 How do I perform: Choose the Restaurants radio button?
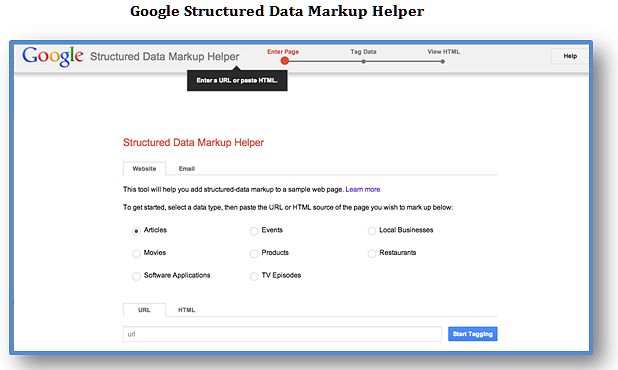pyautogui.click(x=372, y=253)
